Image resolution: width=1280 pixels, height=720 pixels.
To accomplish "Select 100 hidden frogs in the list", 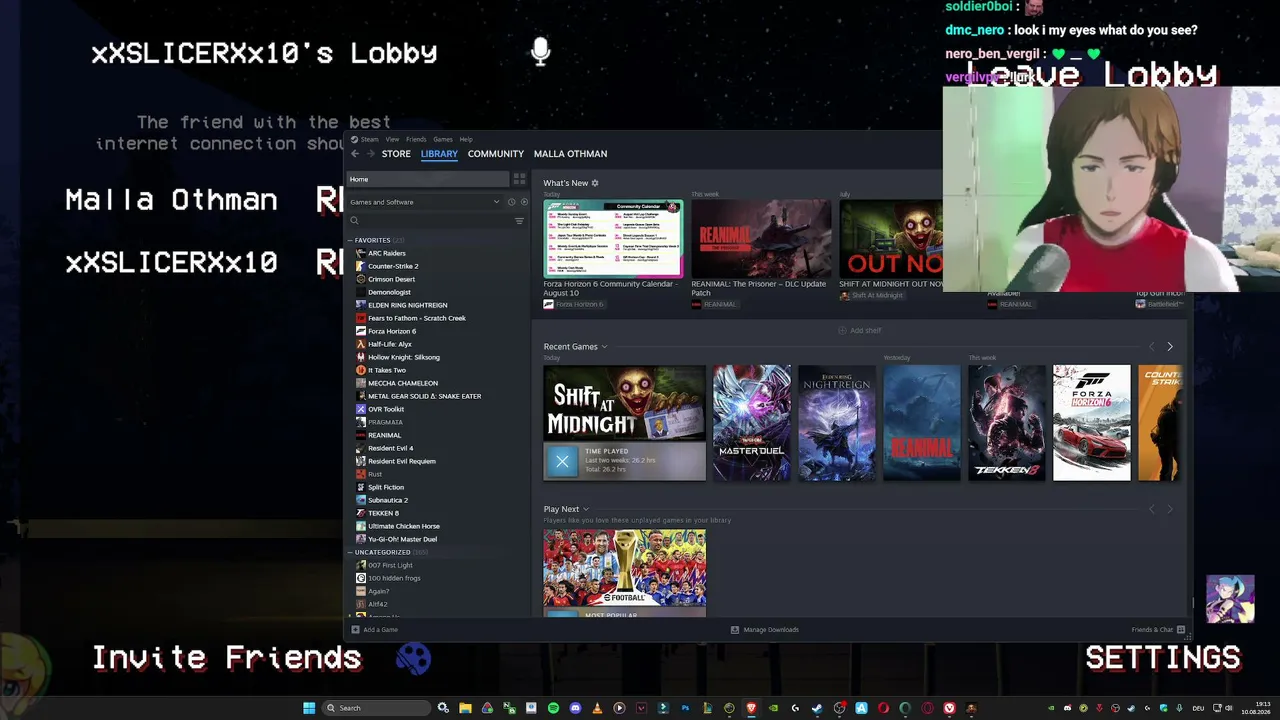I will click(394, 578).
